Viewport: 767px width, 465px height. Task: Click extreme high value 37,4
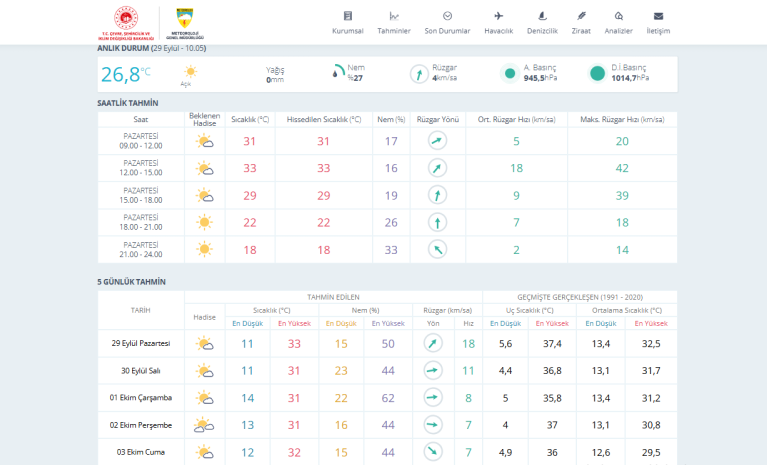(x=552, y=344)
